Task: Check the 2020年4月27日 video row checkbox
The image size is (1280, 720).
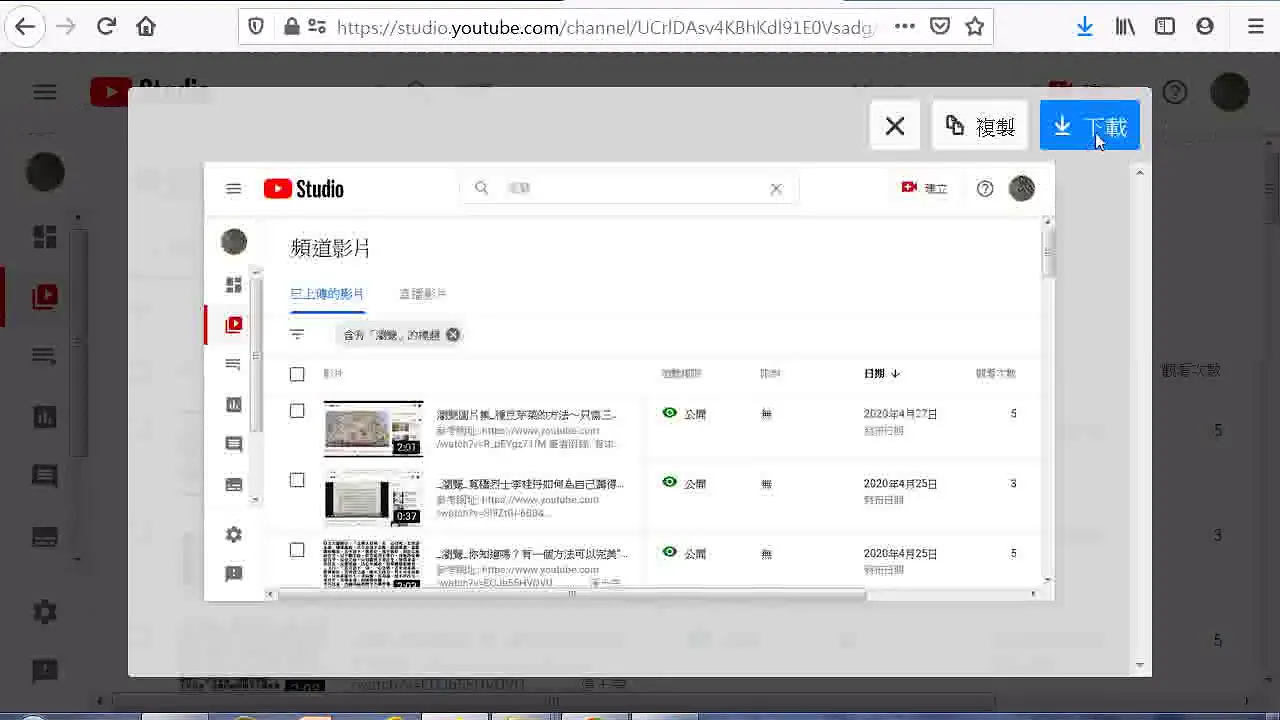Action: pos(297,411)
